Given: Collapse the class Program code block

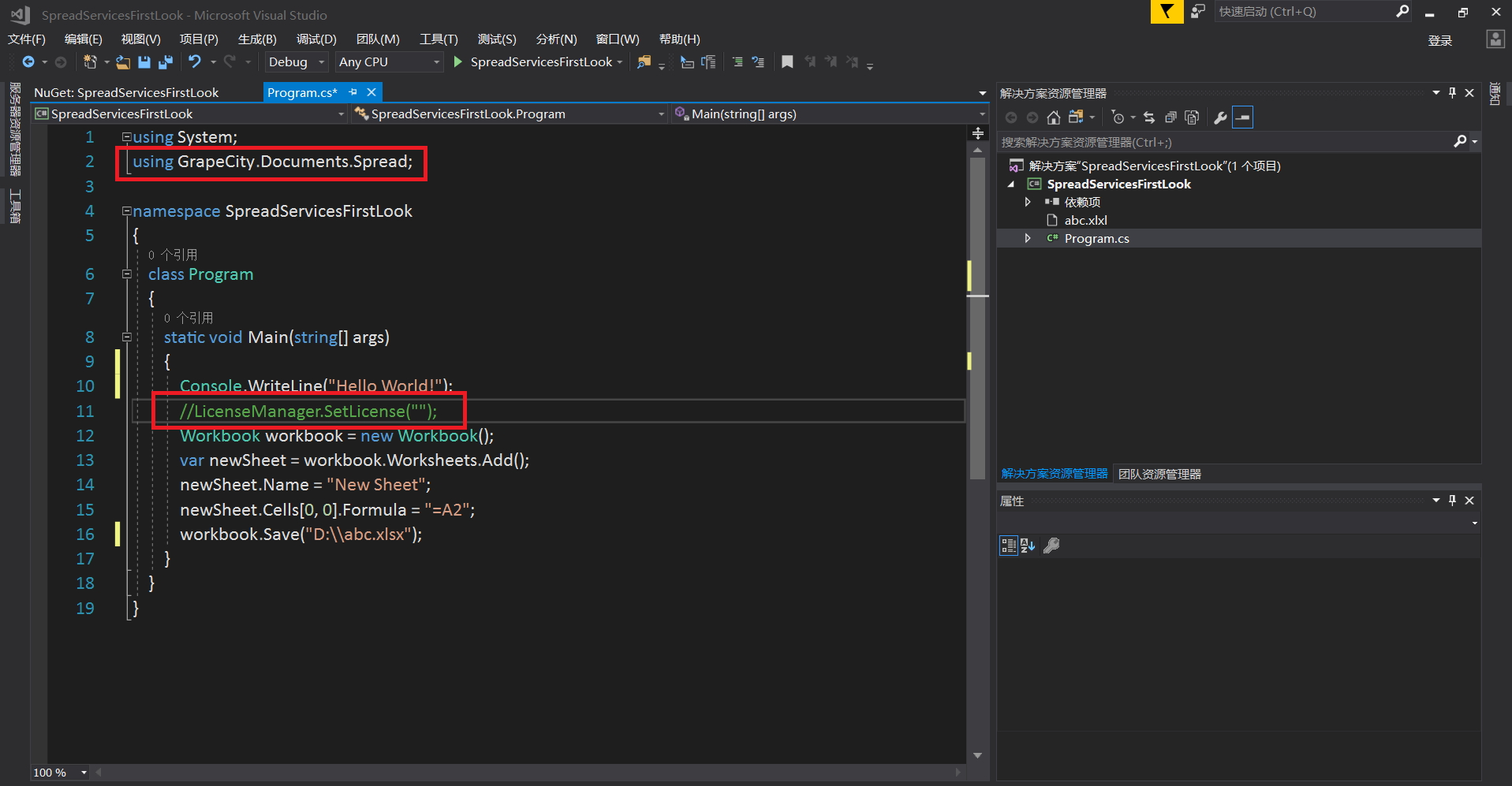Looking at the screenshot, I should [126, 274].
